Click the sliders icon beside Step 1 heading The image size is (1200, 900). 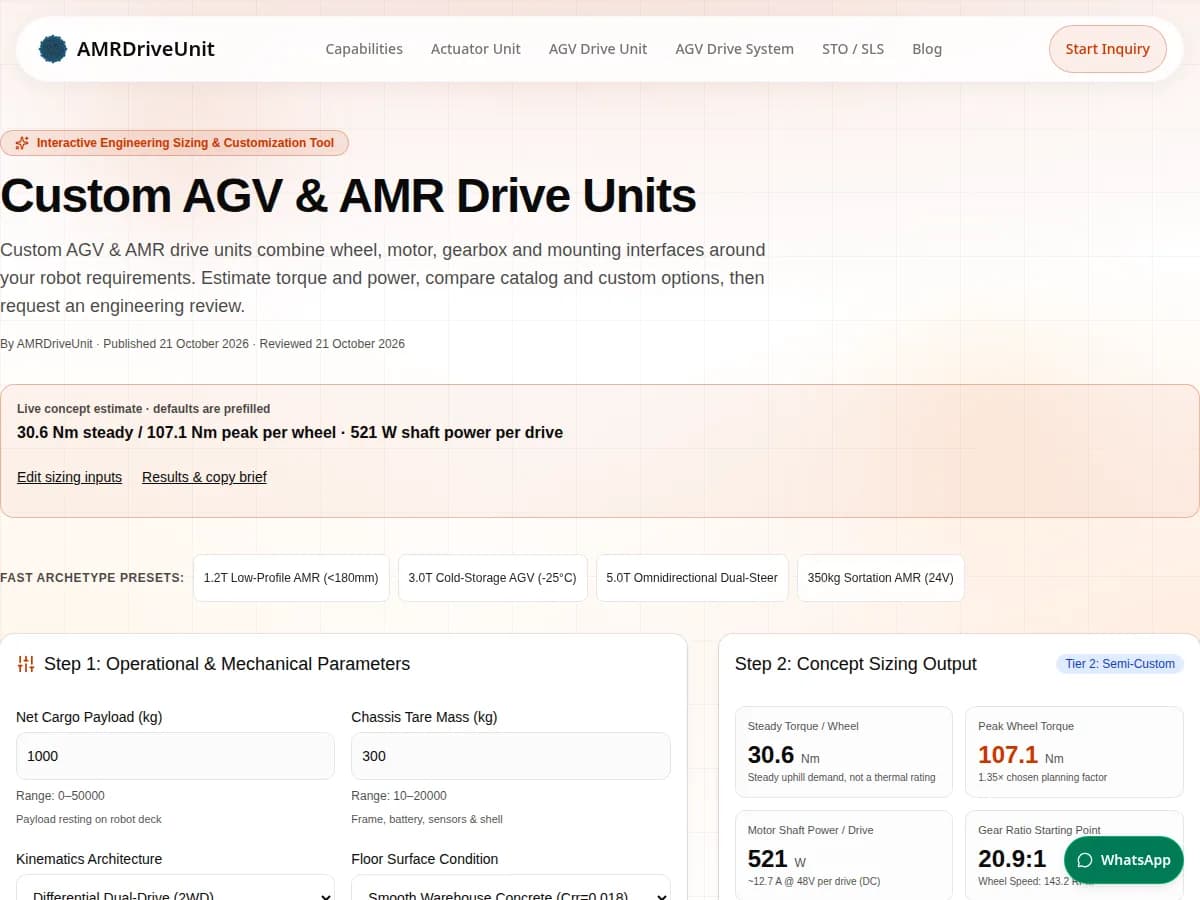tap(26, 664)
